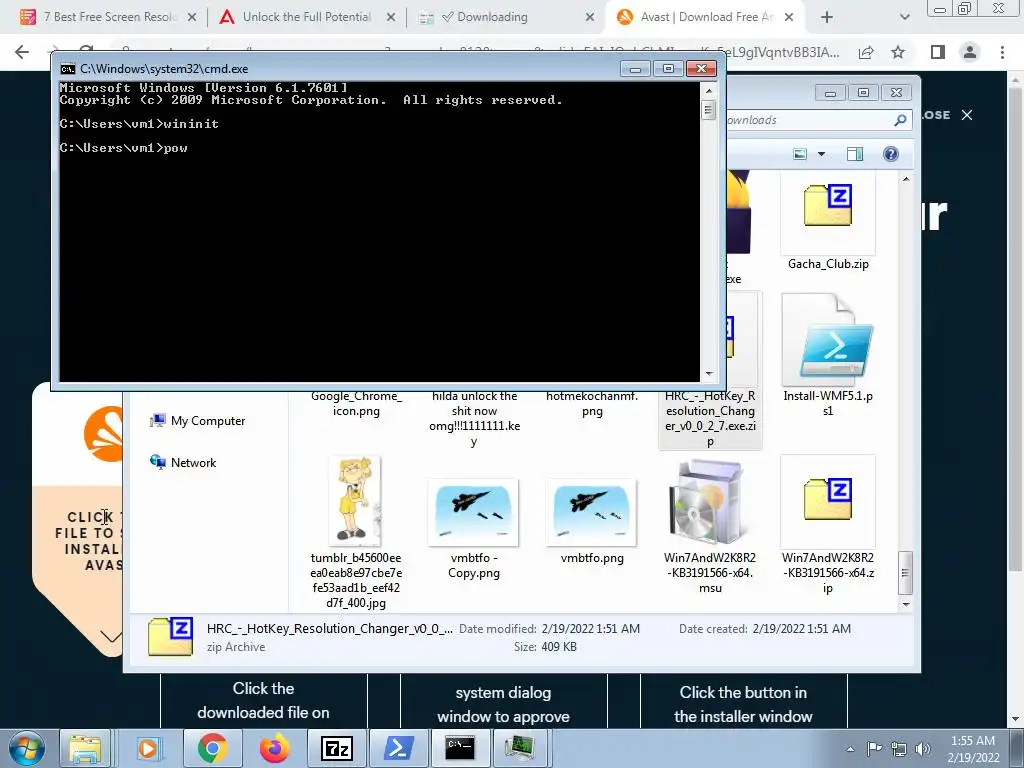Close the Unlock the Full Potential tab
This screenshot has width=1024, height=768.
391,17
